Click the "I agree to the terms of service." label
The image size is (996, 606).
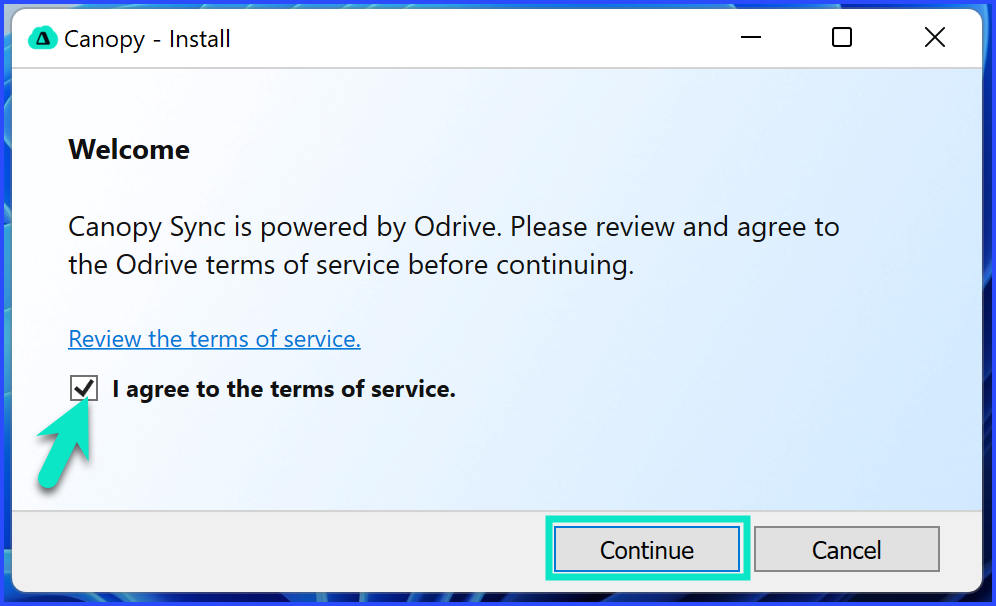284,389
